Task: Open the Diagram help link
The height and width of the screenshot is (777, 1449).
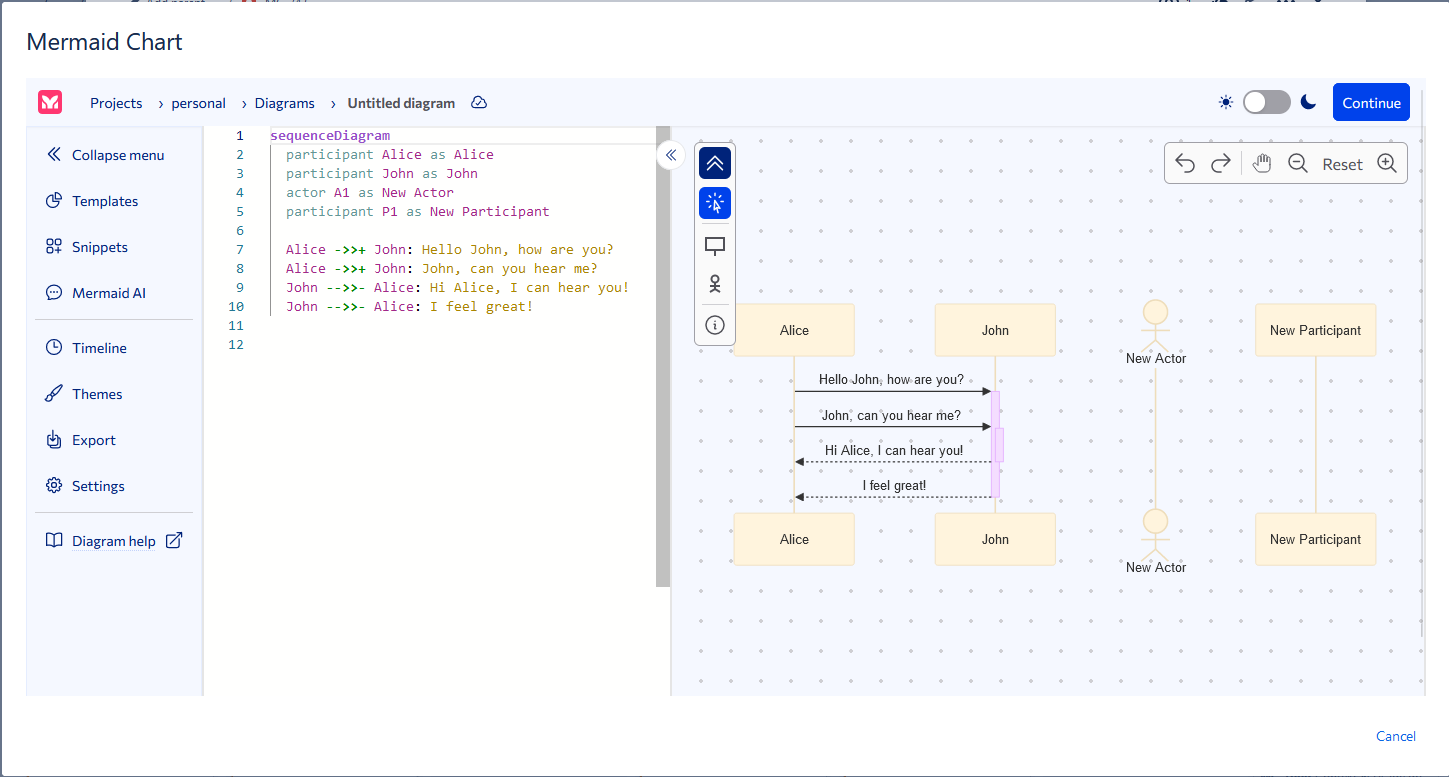Action: (114, 541)
